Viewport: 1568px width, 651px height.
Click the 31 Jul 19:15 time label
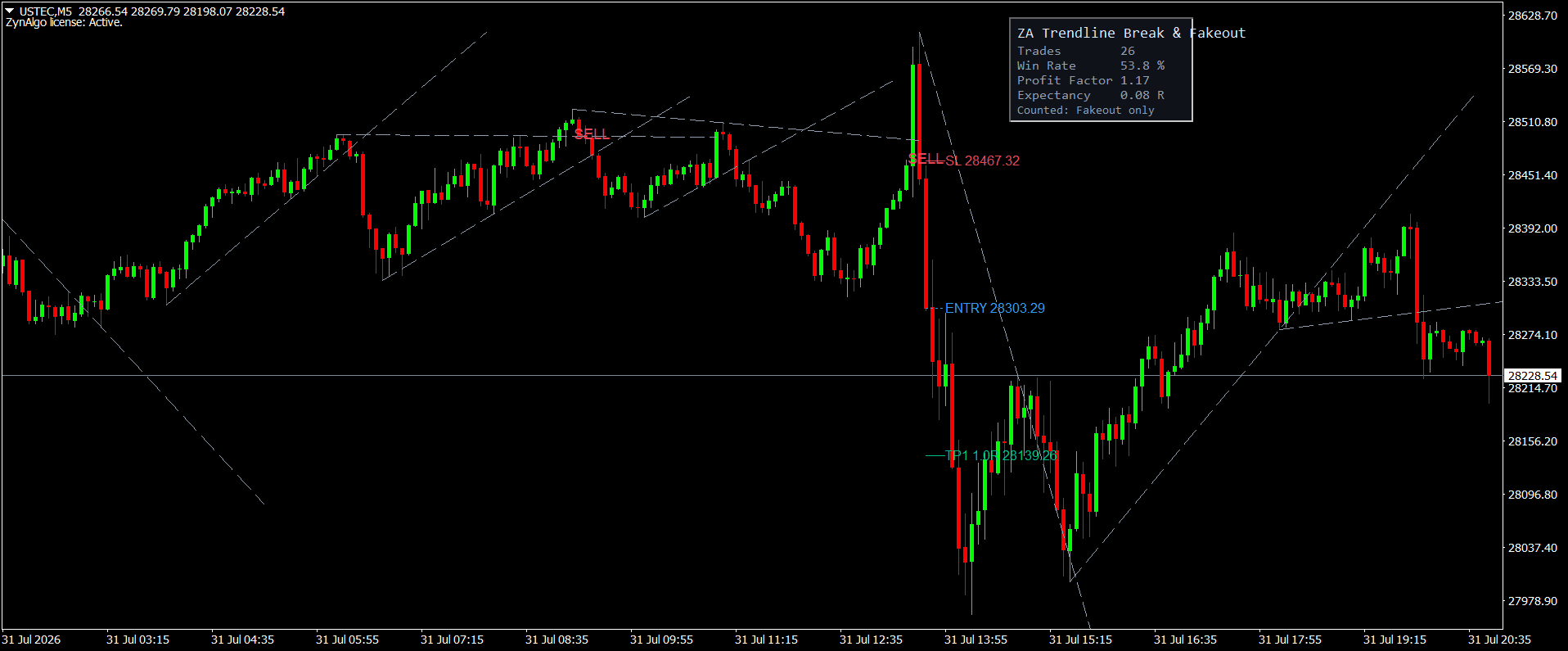pos(1395,640)
